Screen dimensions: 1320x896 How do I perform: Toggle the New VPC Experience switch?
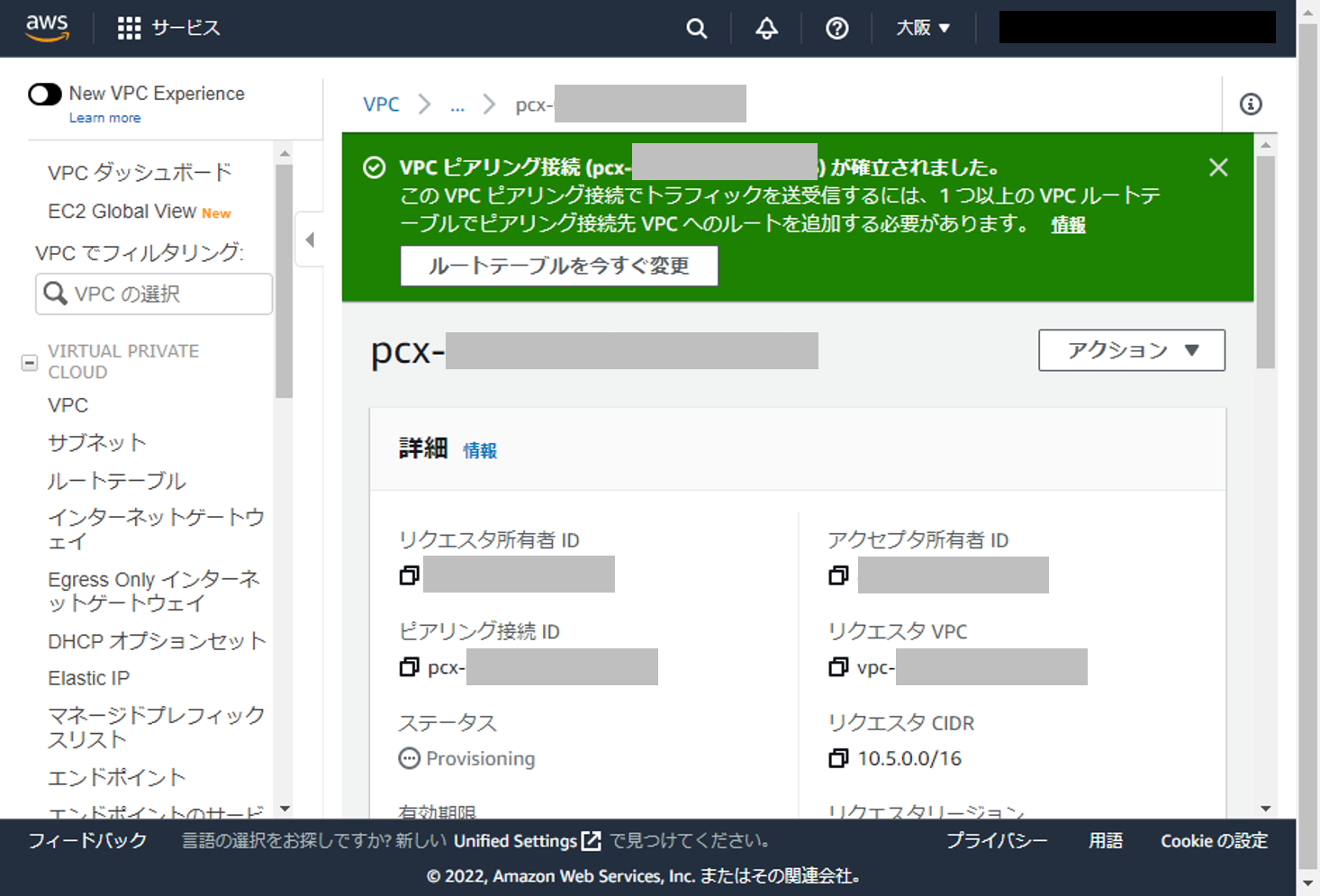45,94
